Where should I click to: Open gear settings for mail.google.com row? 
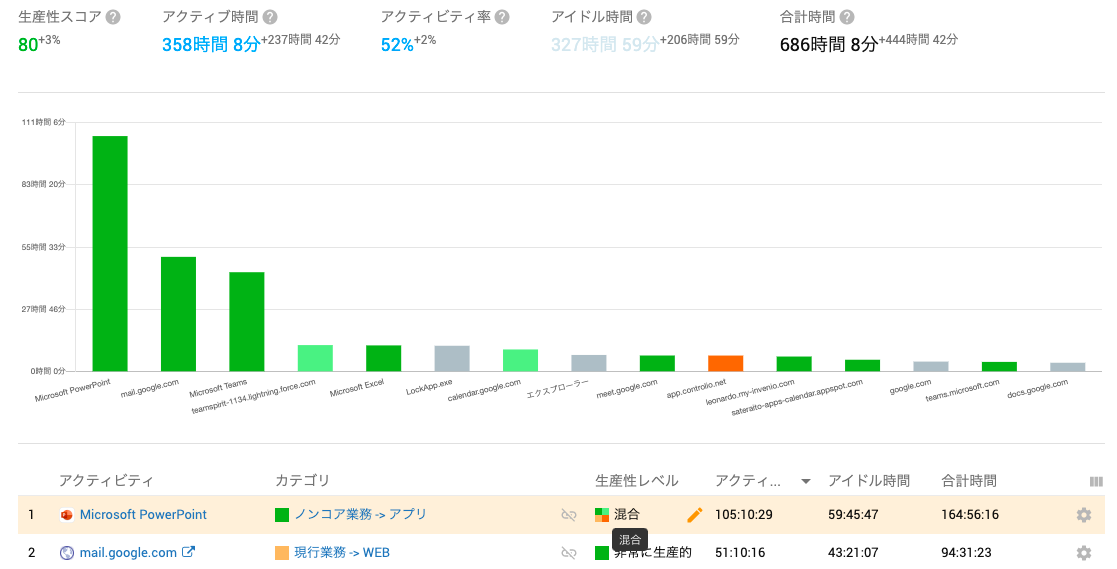coord(1084,553)
